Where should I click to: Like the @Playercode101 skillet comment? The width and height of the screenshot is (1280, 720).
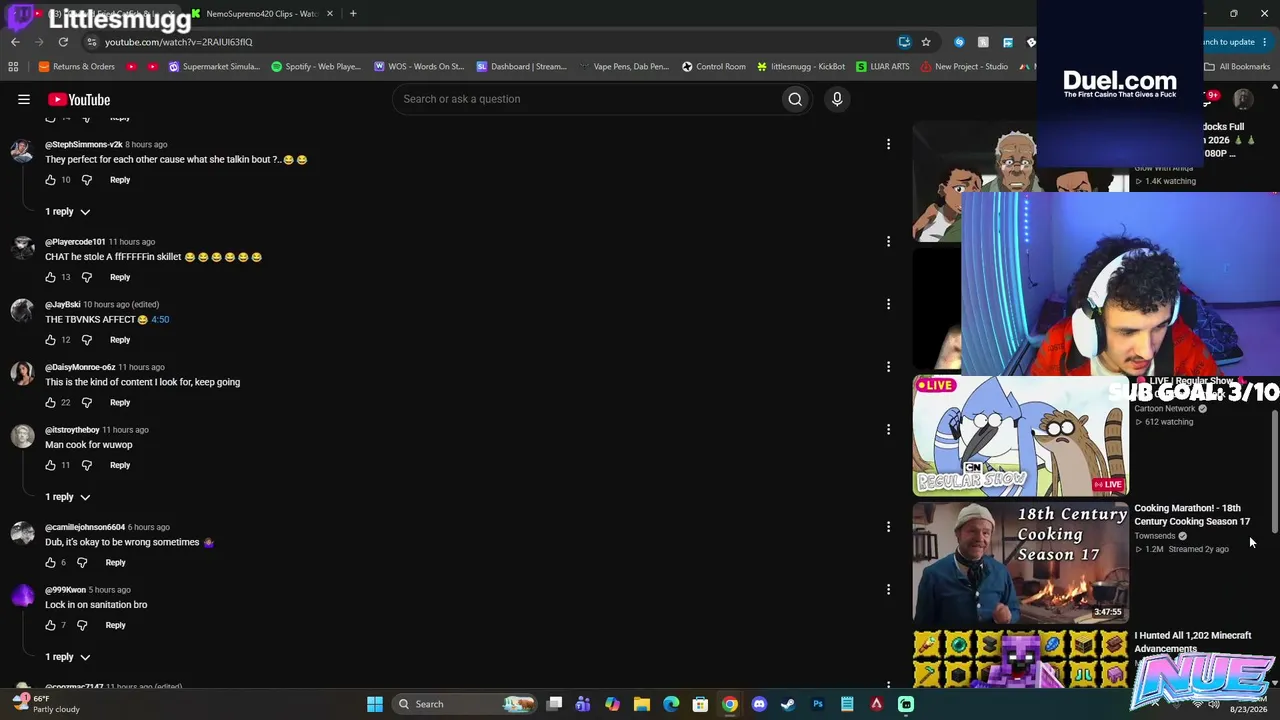tap(50, 277)
